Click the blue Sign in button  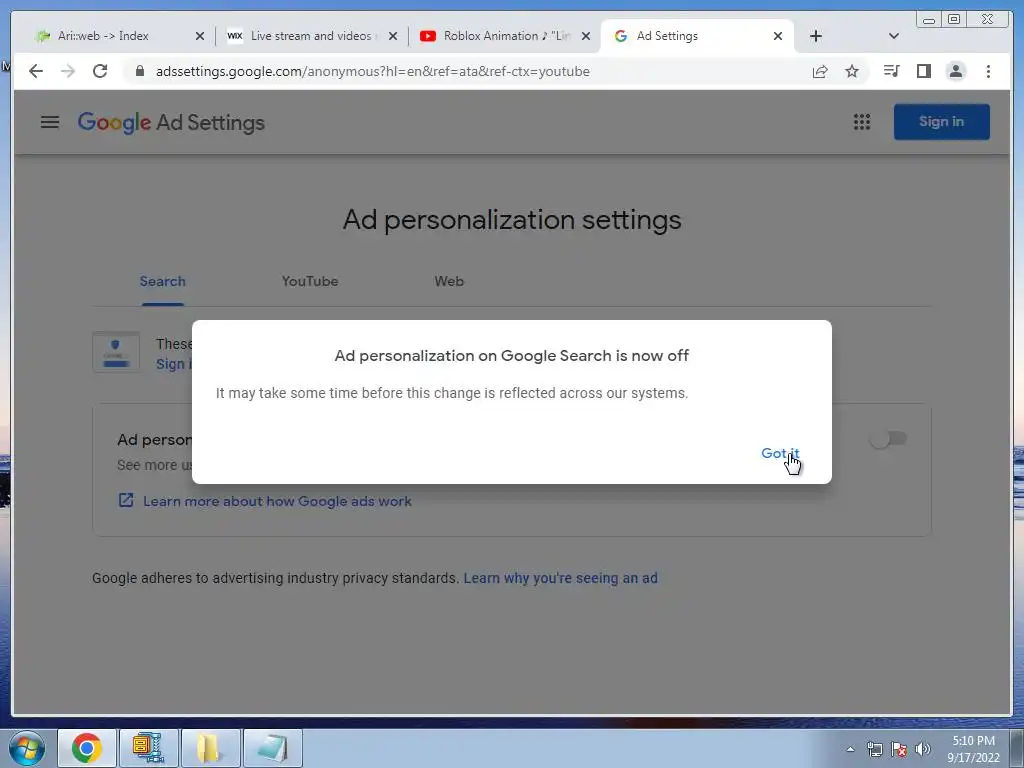point(942,121)
